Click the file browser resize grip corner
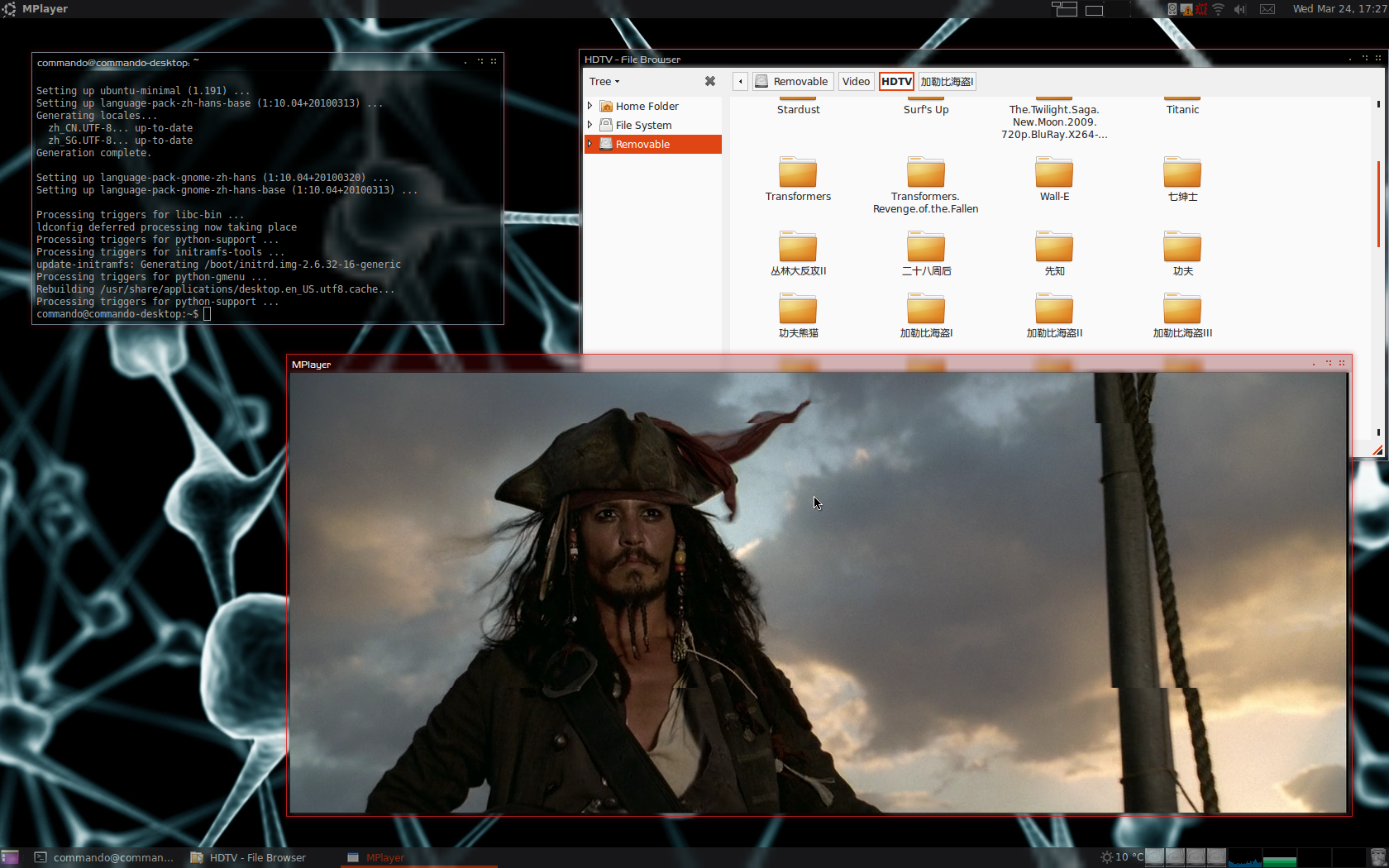Viewport: 1389px width, 868px height. click(1377, 450)
